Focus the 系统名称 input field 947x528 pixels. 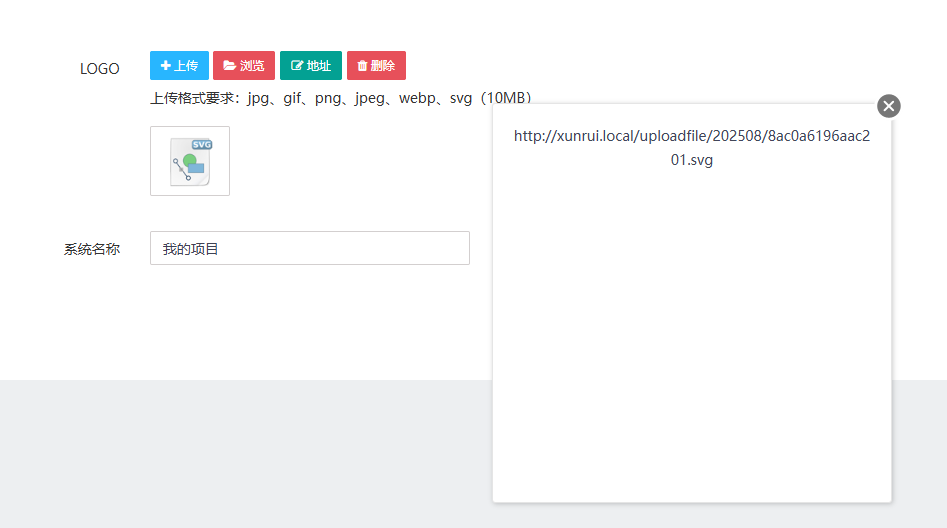tap(310, 248)
